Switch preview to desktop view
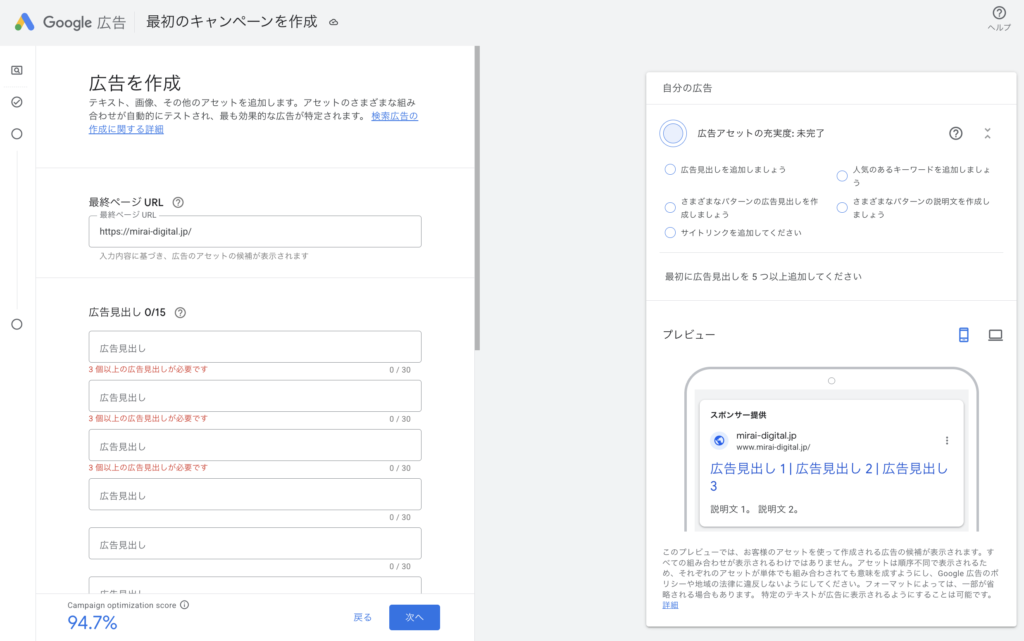 [995, 334]
